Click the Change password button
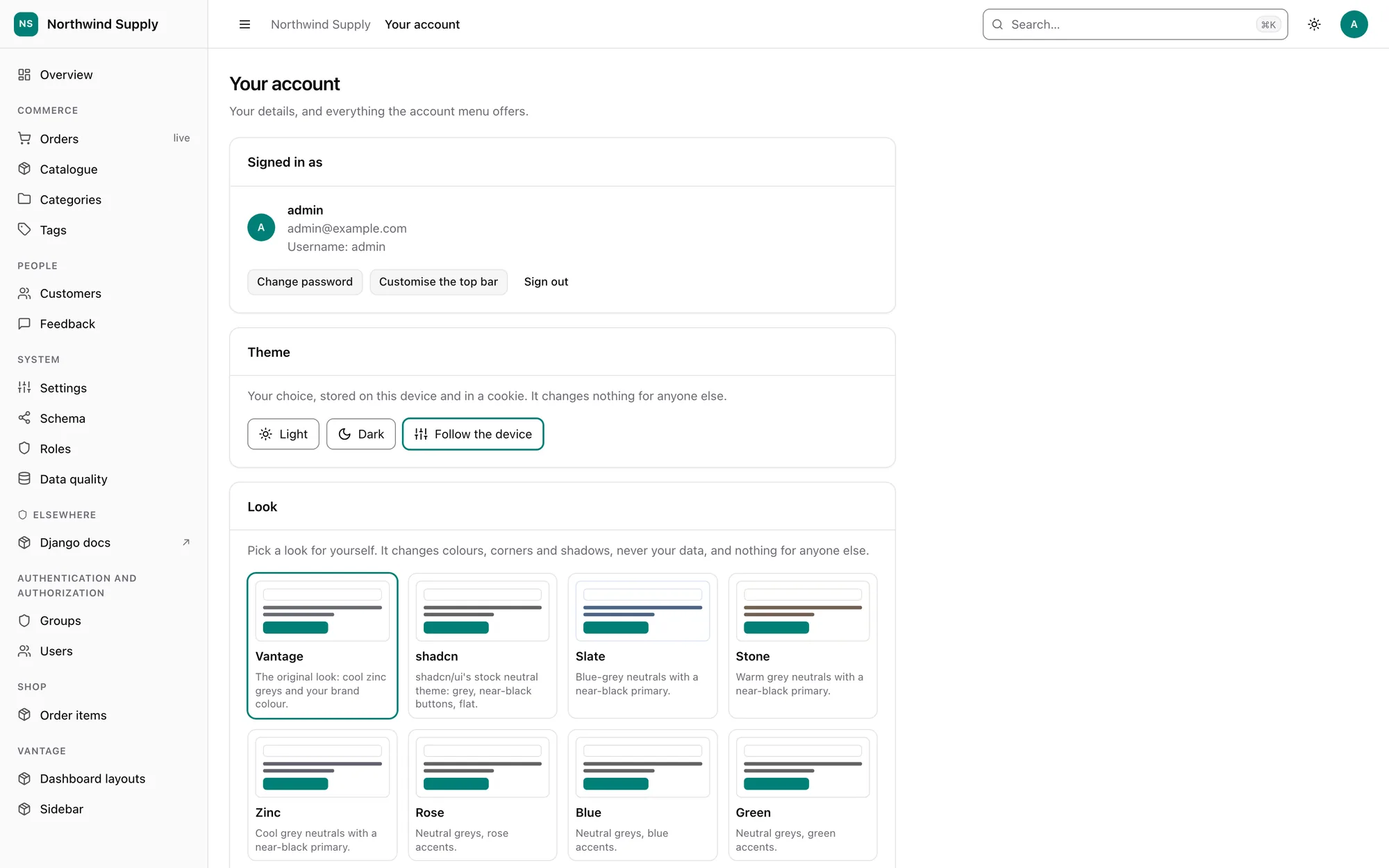This screenshot has width=1389, height=868. [305, 282]
